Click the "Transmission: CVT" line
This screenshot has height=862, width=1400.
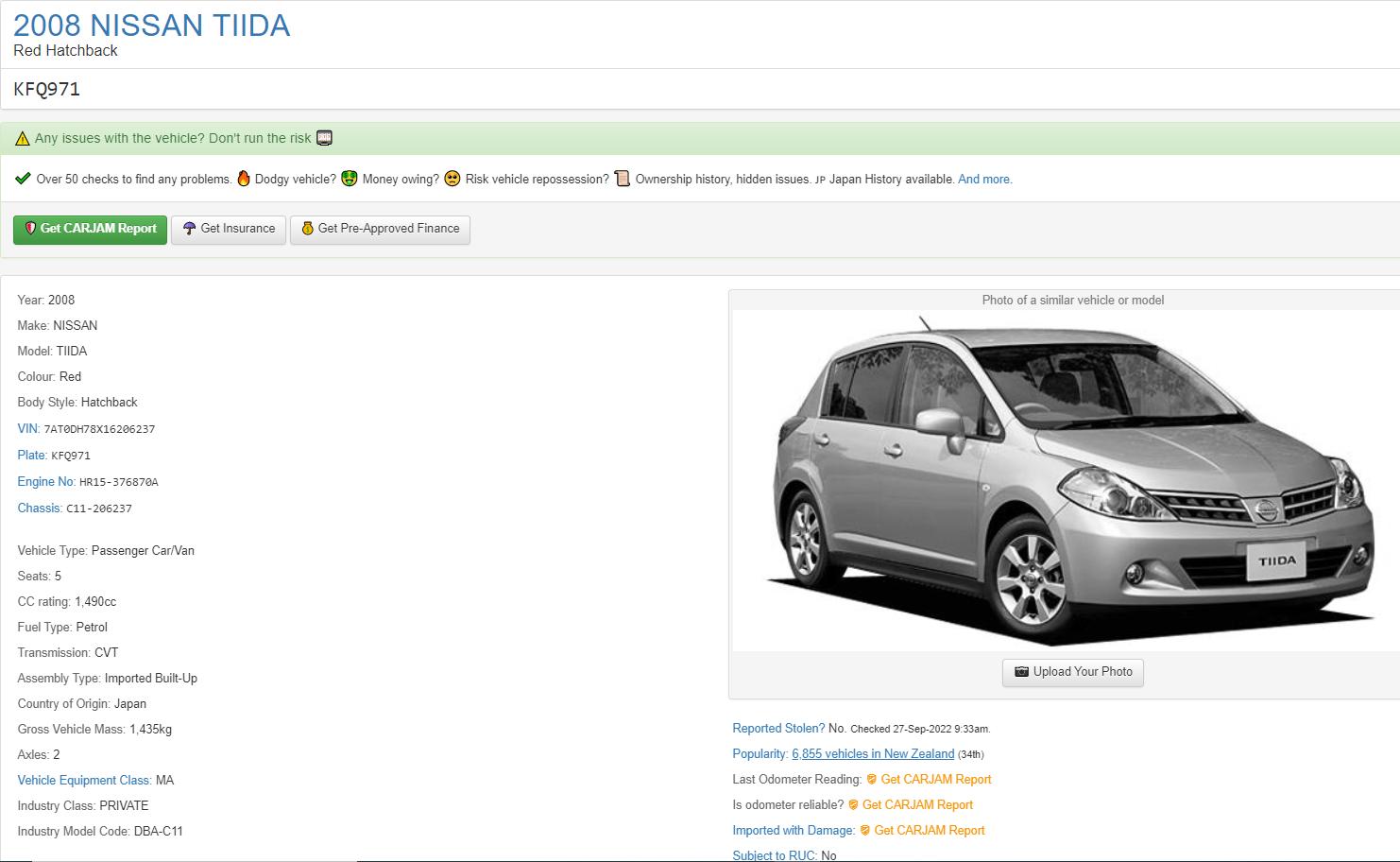coord(68,653)
